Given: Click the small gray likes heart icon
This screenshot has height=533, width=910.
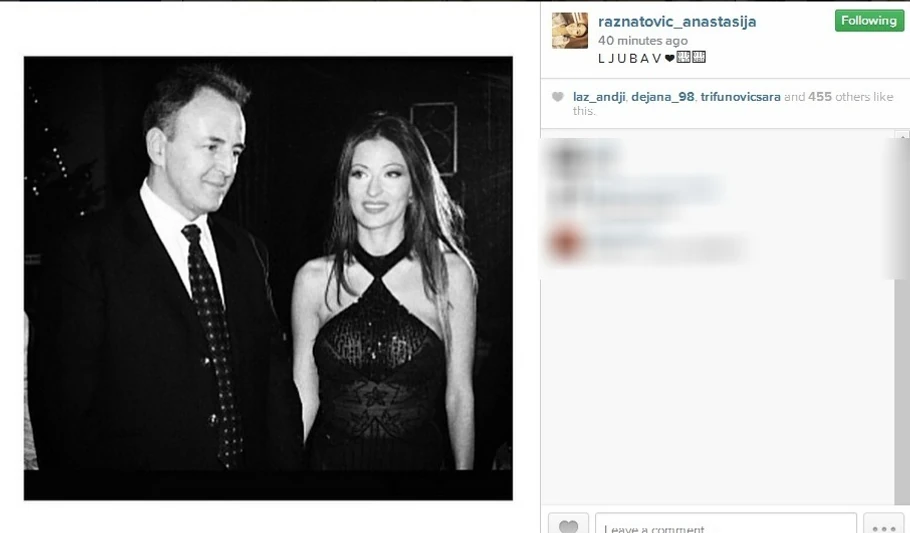Looking at the screenshot, I should coord(558,97).
